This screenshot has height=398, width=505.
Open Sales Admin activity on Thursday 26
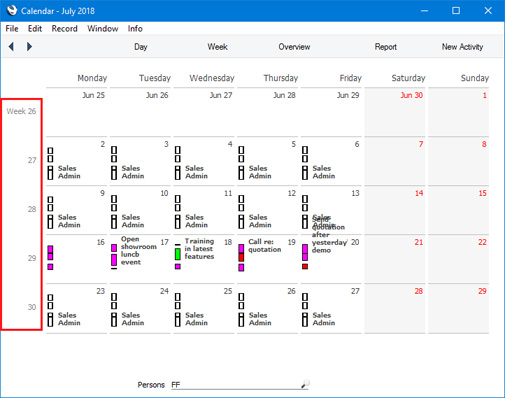click(260, 319)
